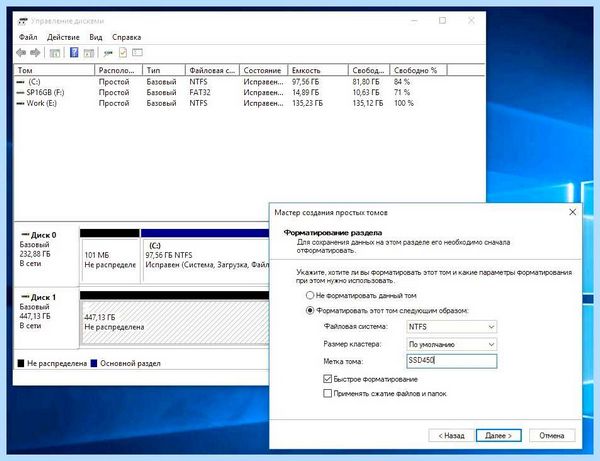Enable 'Применять сжатие файлов и папок' checkbox
Viewport: 600px width, 461px height.
pos(327,393)
